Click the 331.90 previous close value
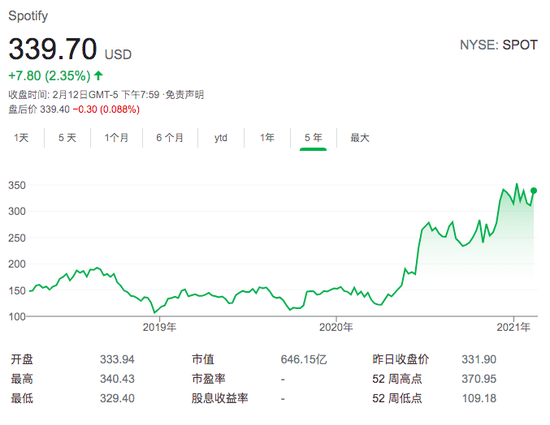The image size is (550, 425). 479,359
